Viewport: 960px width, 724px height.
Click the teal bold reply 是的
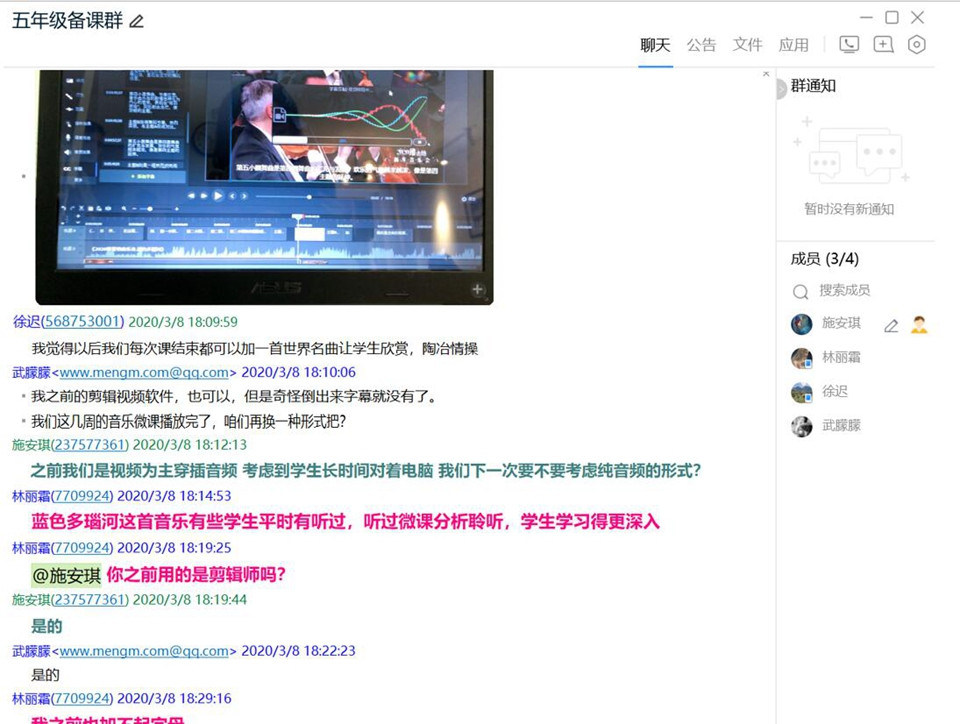coord(47,626)
